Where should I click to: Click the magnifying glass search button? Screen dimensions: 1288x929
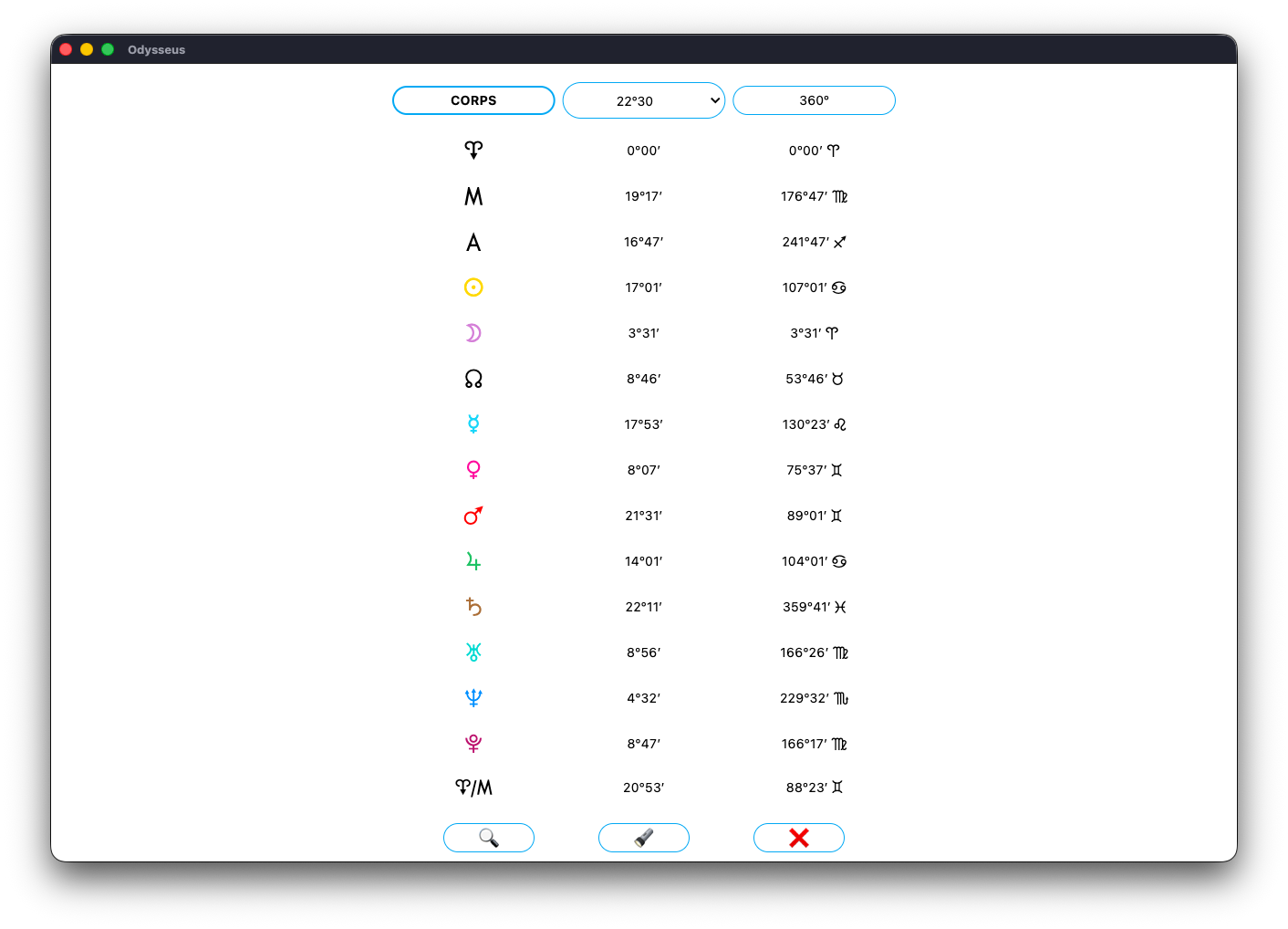[x=489, y=838]
